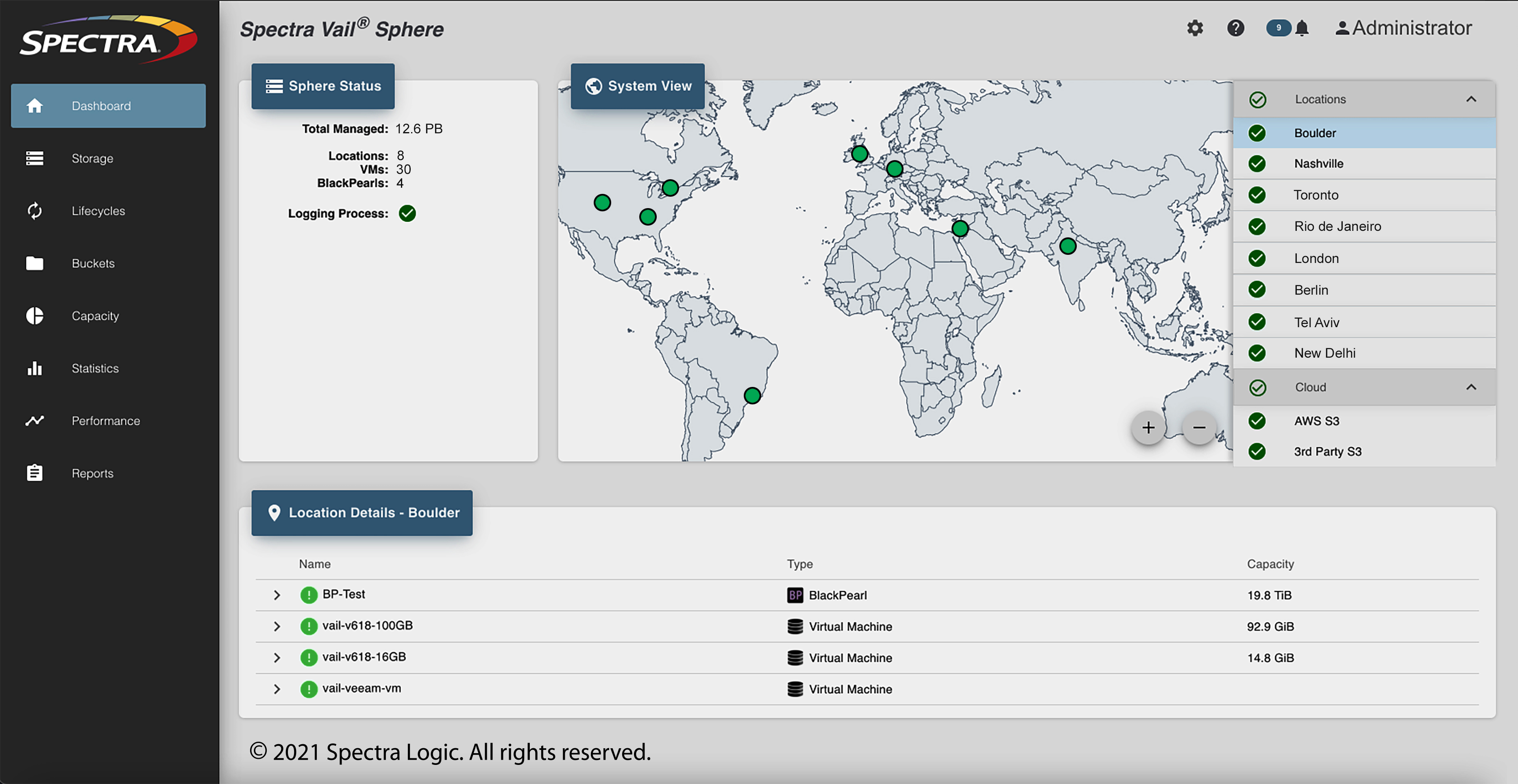Collapse the Locations list section

(x=1471, y=99)
